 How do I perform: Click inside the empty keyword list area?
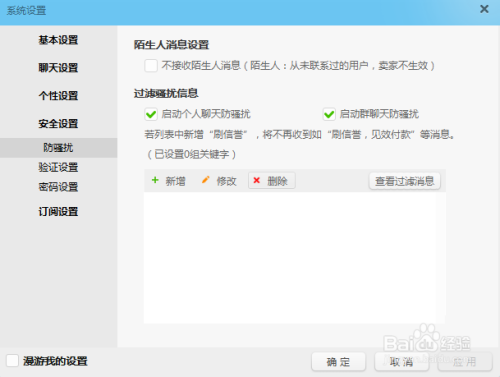point(295,258)
